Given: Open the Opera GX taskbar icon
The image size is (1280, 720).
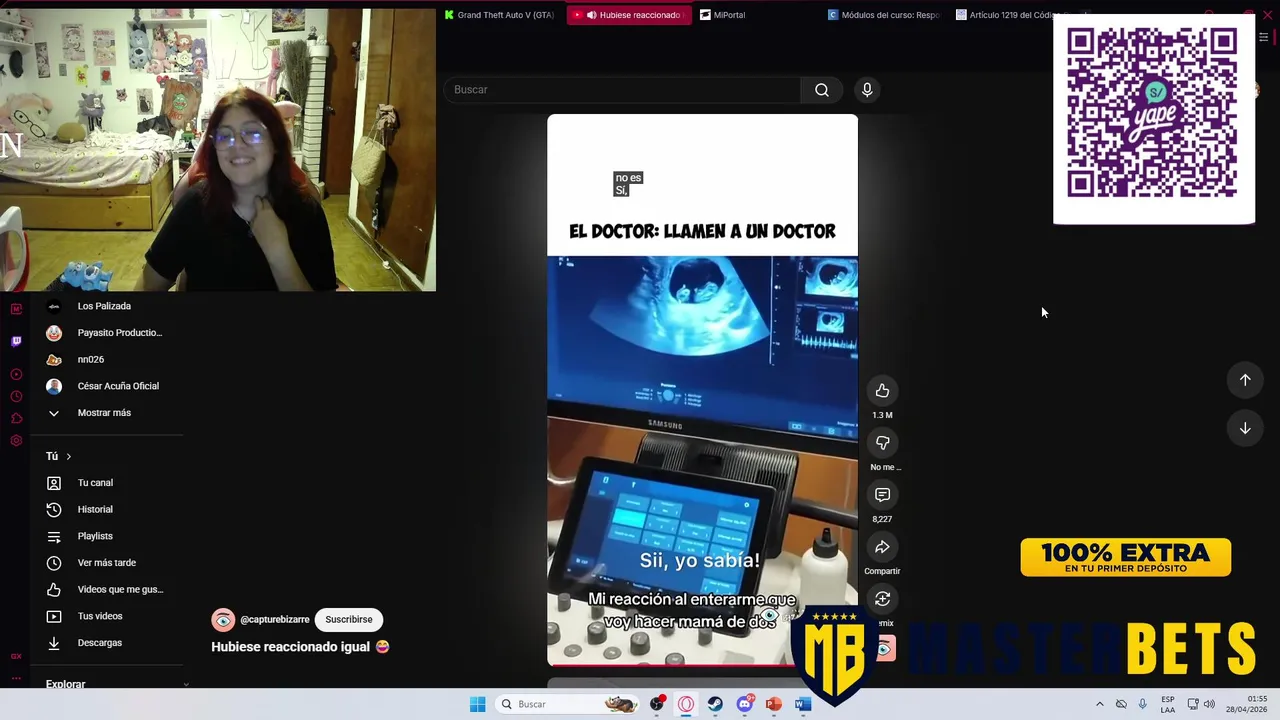Looking at the screenshot, I should (686, 704).
